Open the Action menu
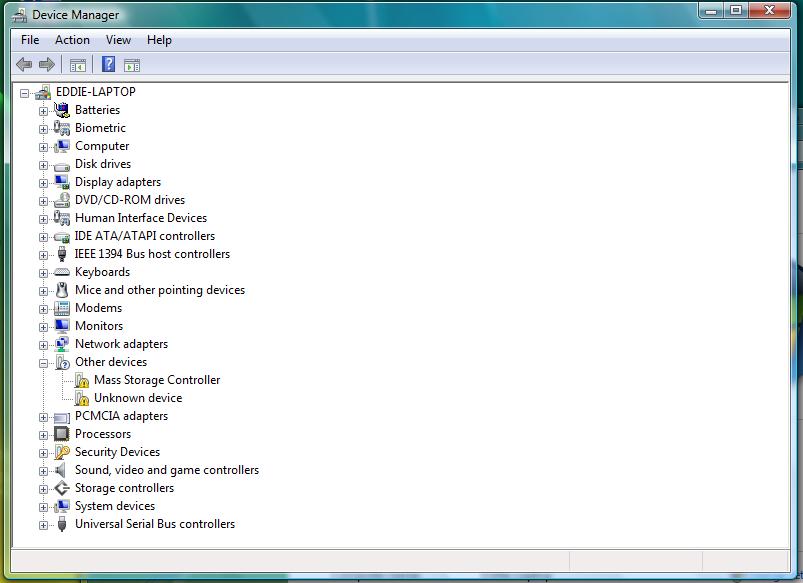This screenshot has height=583, width=803. (x=72, y=40)
